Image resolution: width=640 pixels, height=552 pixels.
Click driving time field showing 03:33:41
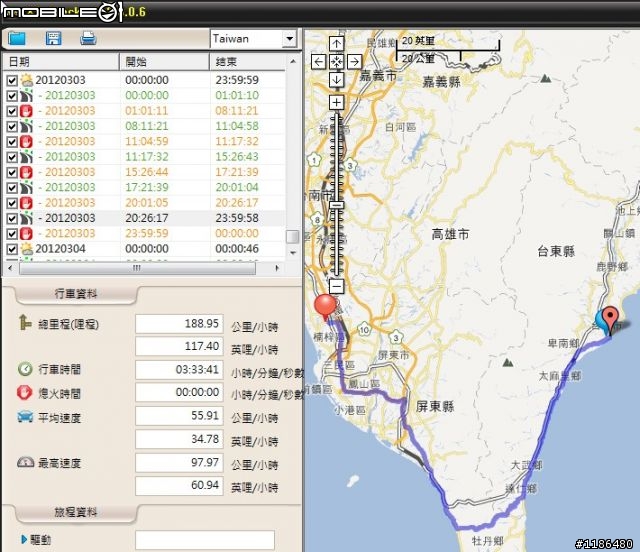[179, 369]
